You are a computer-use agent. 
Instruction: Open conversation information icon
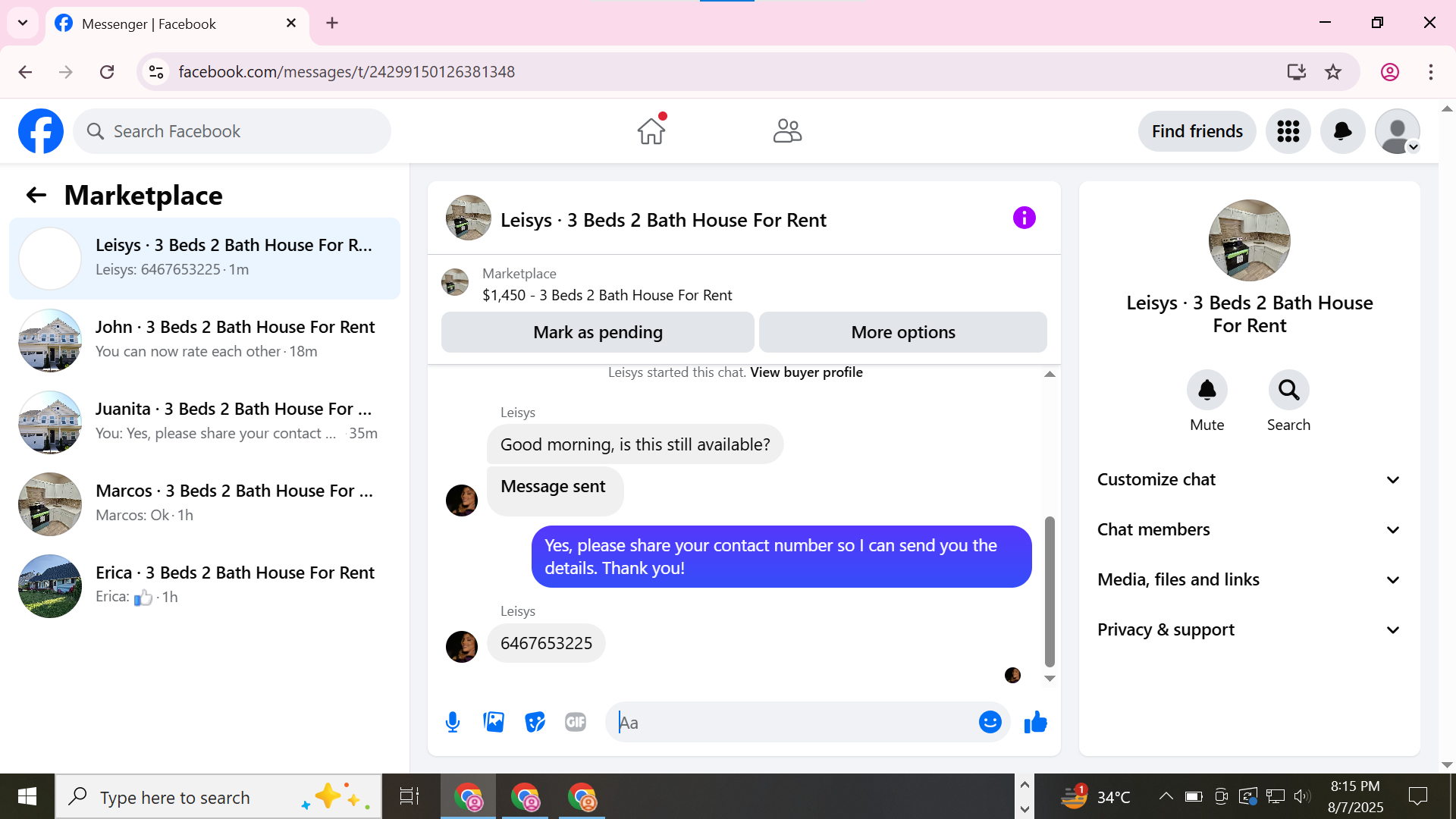1025,218
